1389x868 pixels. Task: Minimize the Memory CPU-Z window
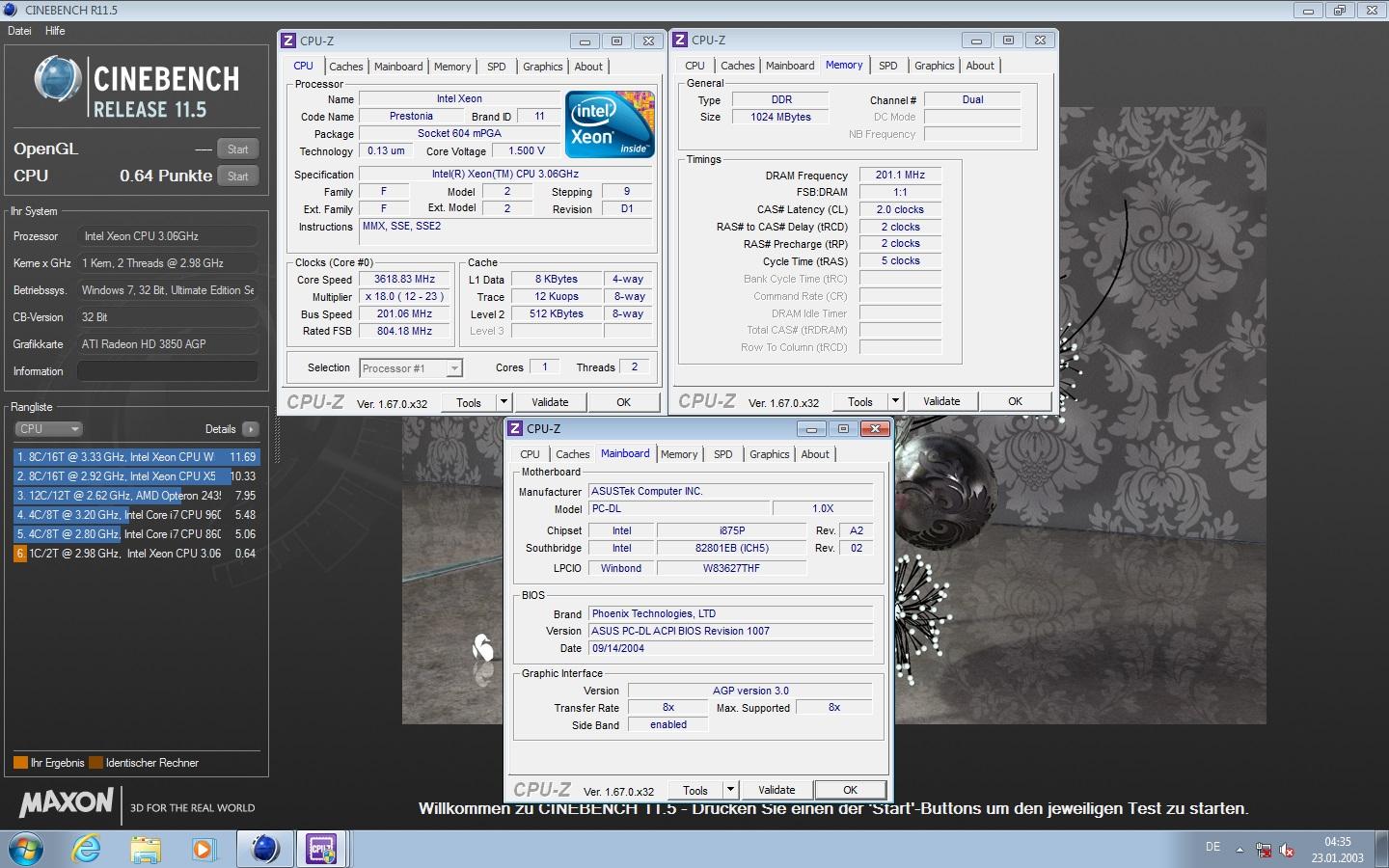pyautogui.click(x=976, y=40)
